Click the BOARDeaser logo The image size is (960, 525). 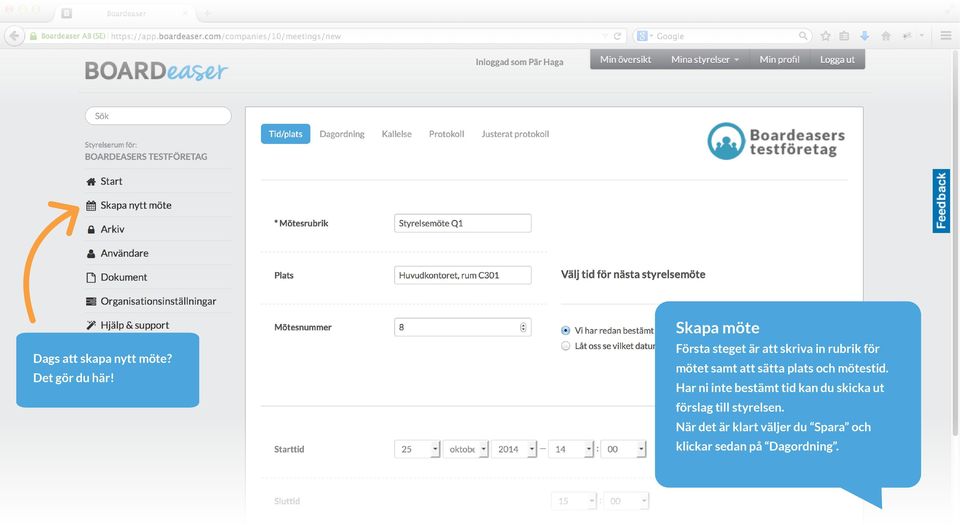point(156,71)
